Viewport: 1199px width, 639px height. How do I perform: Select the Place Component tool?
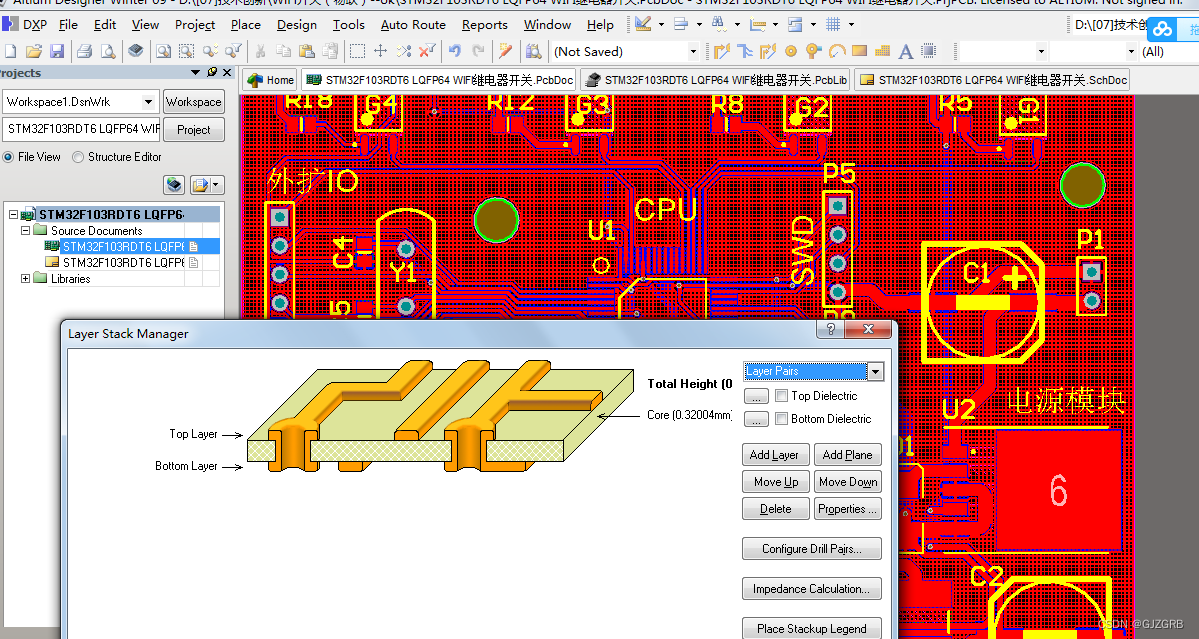(x=928, y=50)
